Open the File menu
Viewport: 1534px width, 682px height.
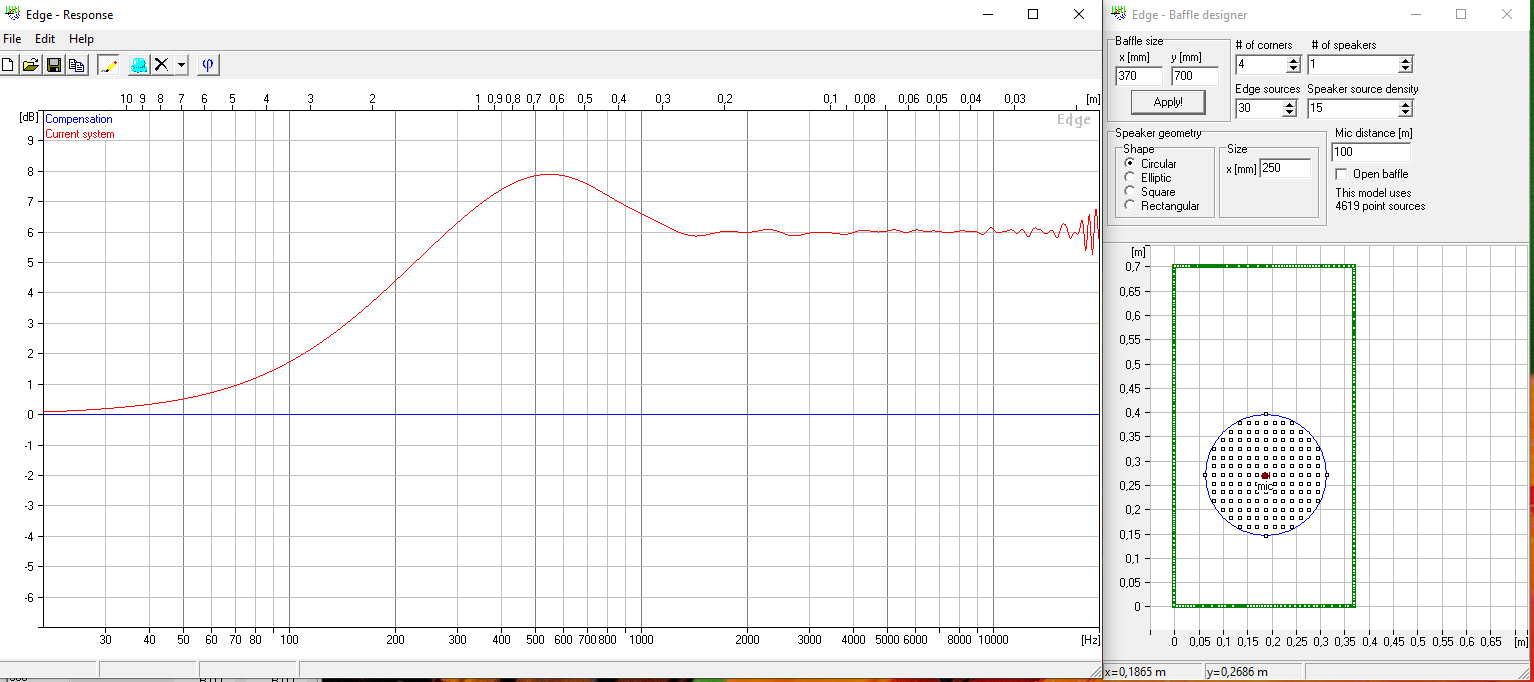[12, 39]
